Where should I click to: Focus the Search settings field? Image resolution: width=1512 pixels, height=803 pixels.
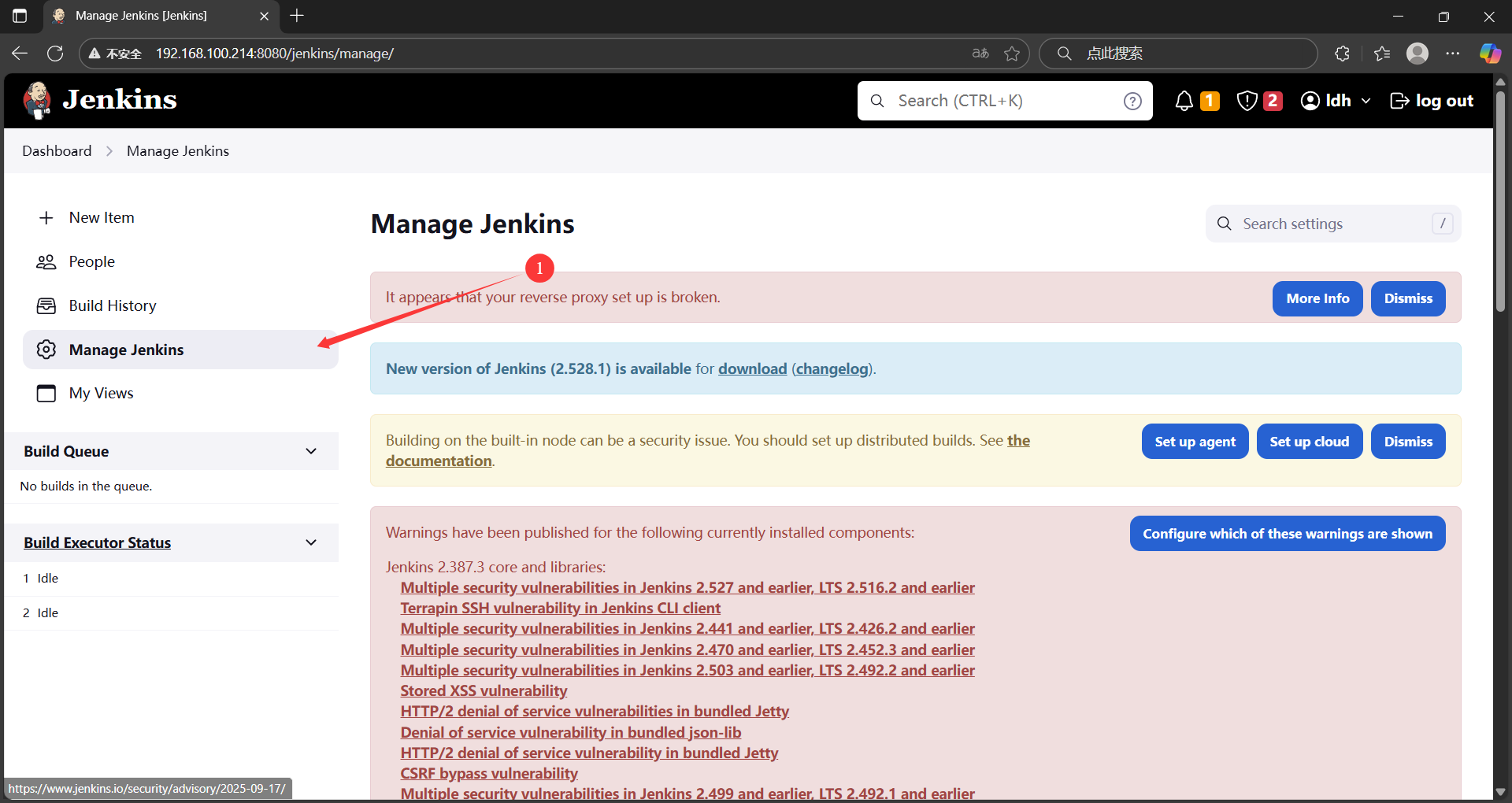pos(1333,224)
